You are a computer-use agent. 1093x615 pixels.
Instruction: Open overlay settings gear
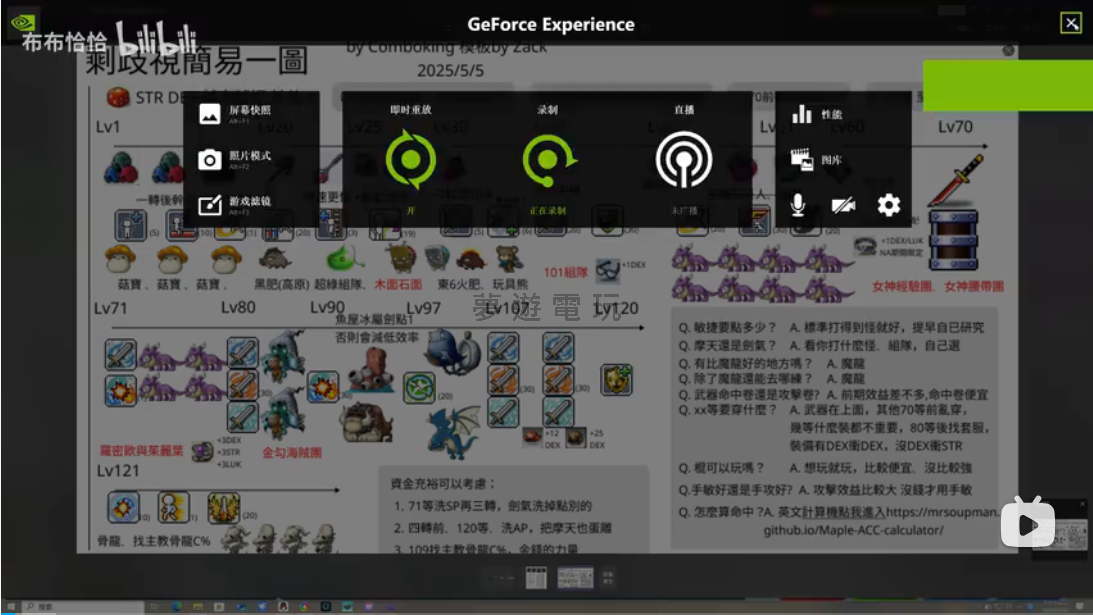(889, 205)
